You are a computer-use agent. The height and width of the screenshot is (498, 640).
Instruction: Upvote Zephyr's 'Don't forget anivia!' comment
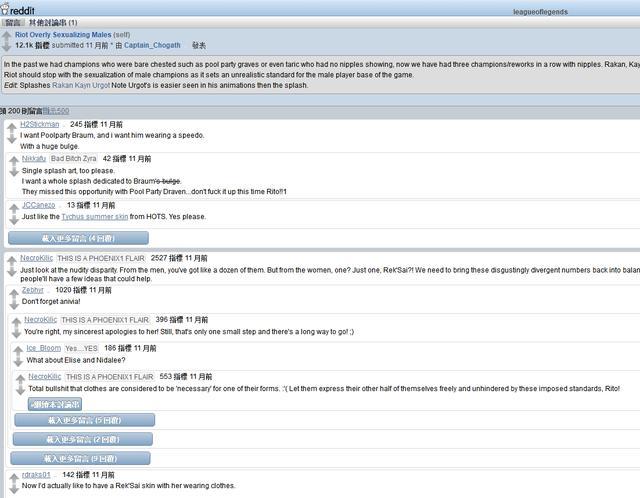tap(12, 291)
